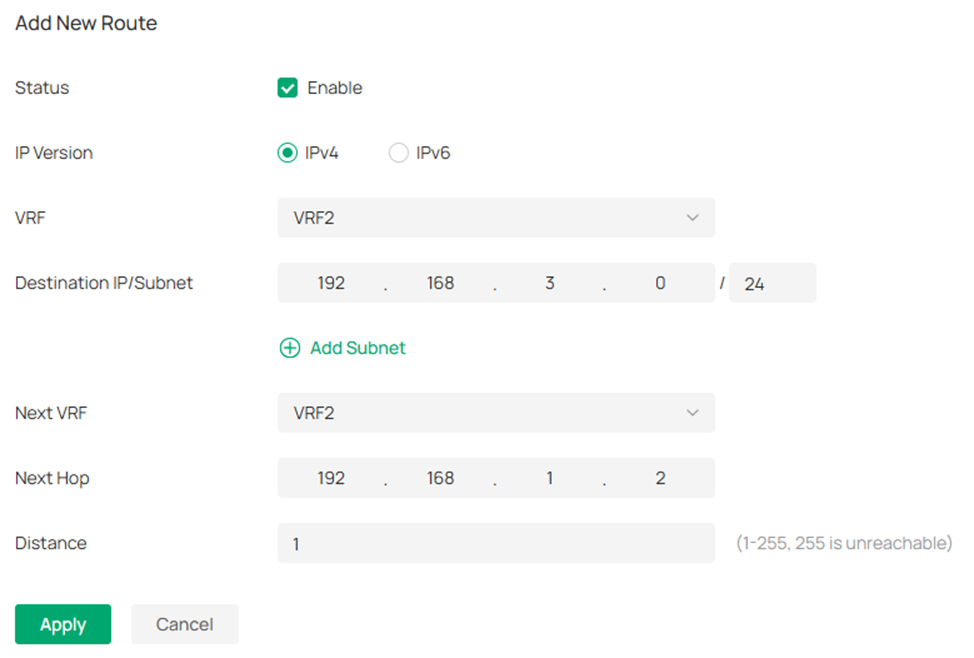Viewport: 974px width, 658px height.
Task: Click the Add Subnet plus icon
Action: tap(290, 347)
